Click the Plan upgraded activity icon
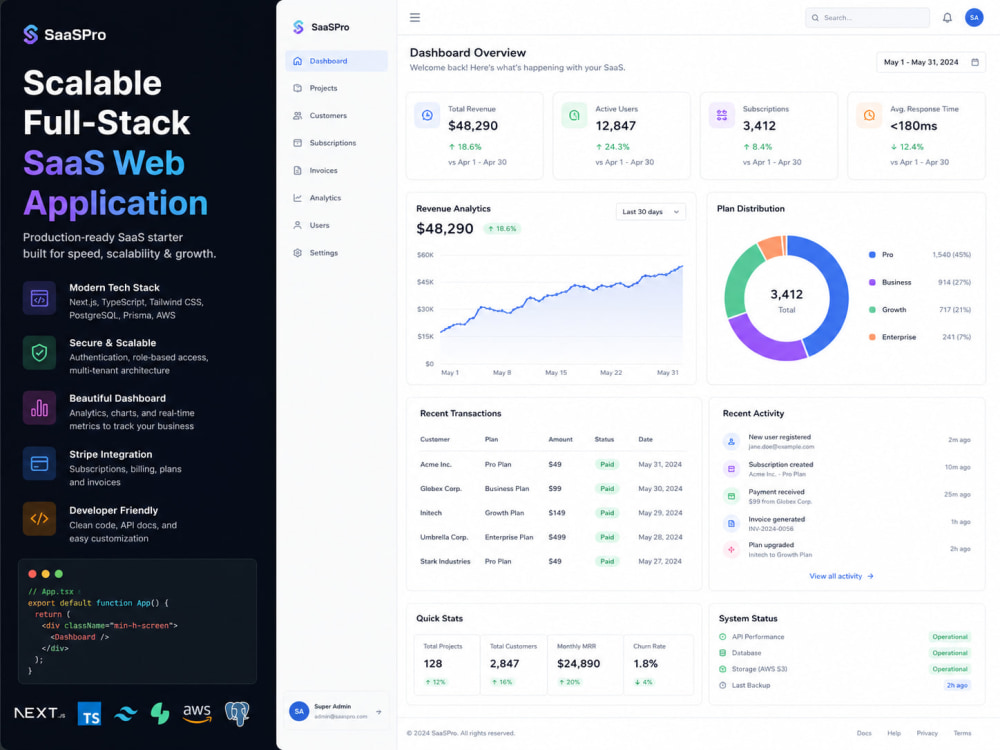The image size is (1000, 750). (731, 549)
